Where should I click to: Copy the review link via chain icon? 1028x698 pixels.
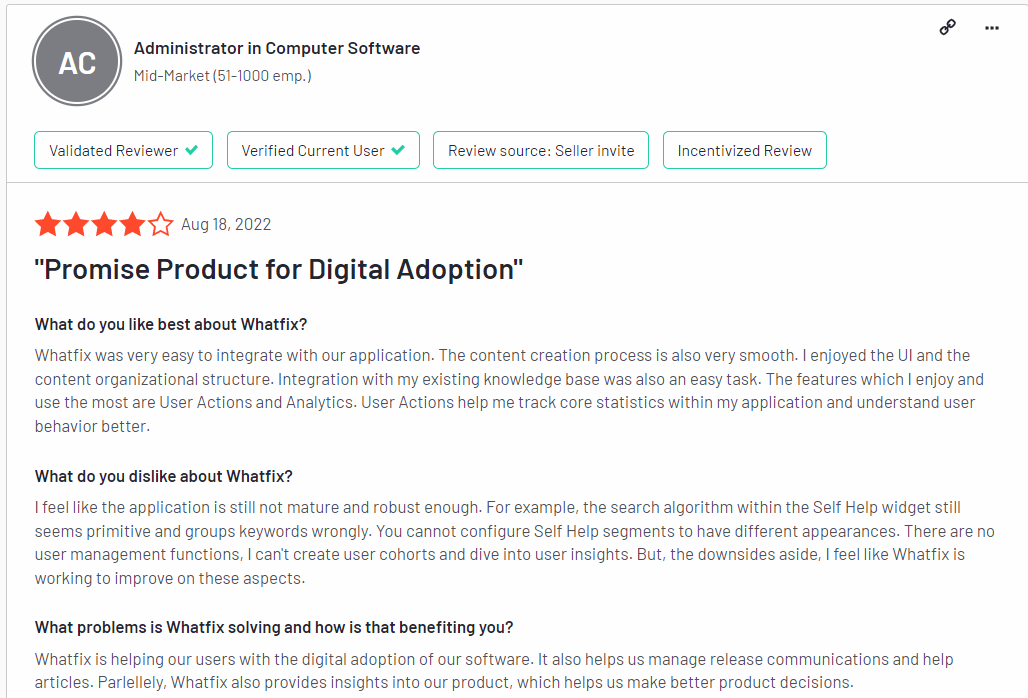click(x=947, y=28)
